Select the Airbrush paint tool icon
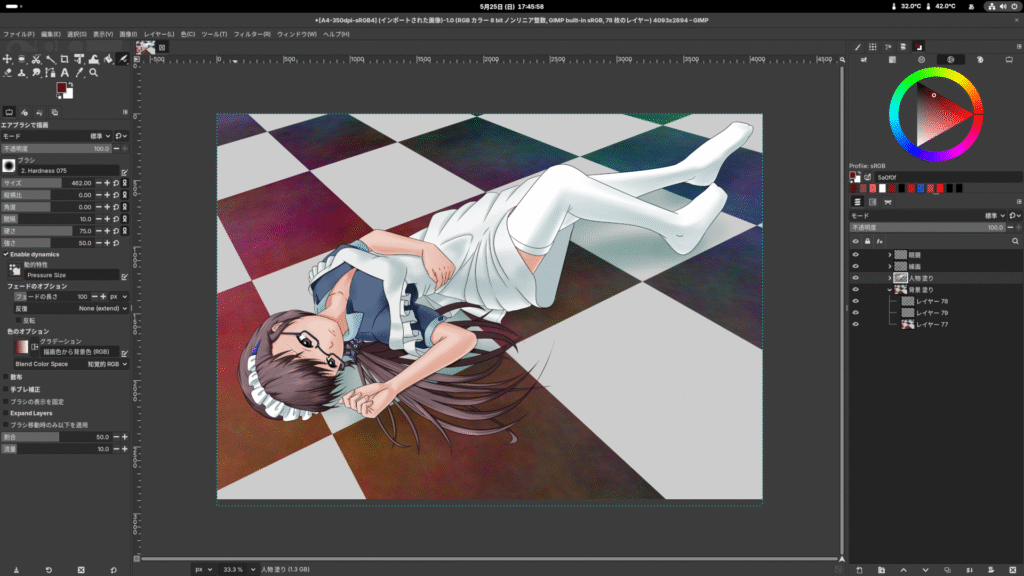 (122, 59)
